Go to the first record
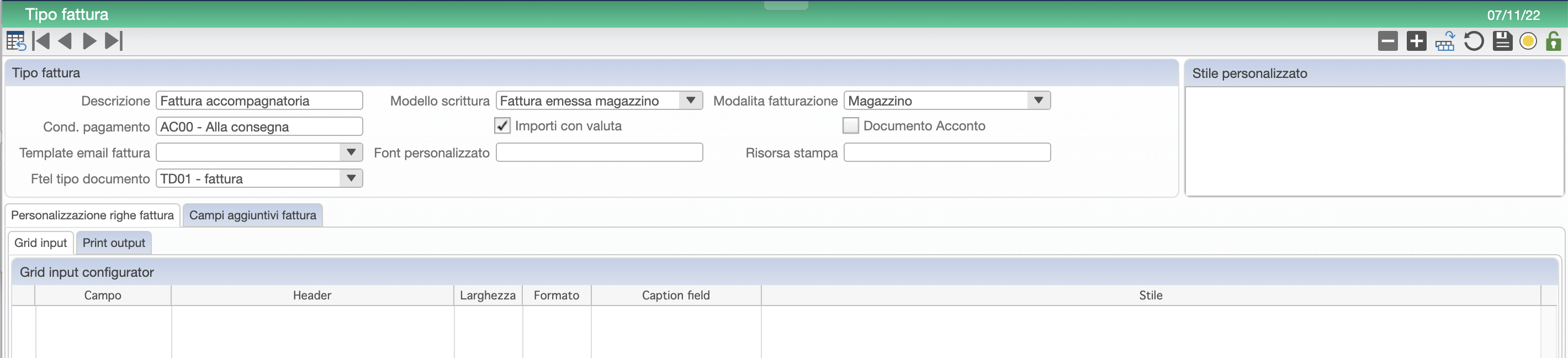 pos(41,41)
